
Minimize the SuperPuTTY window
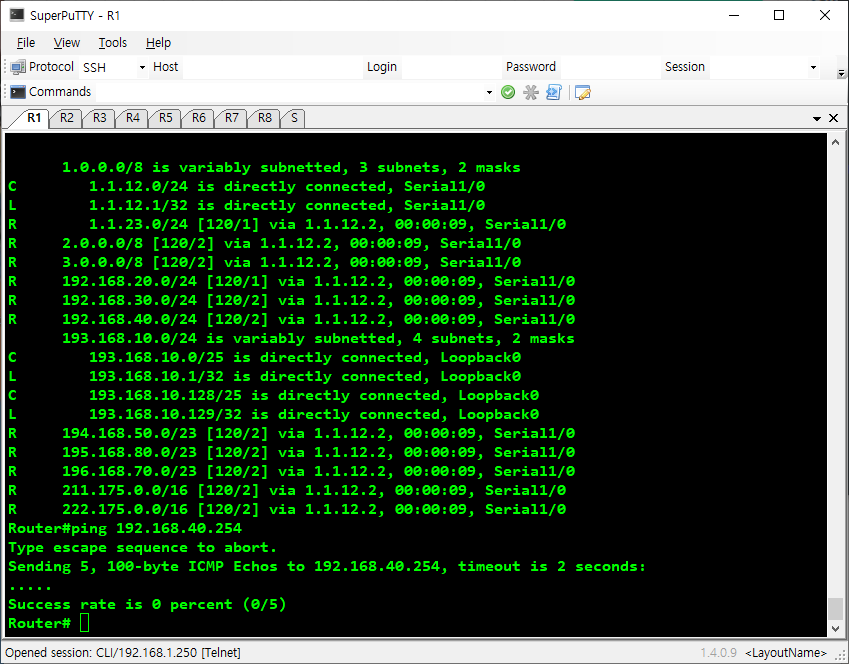point(734,15)
